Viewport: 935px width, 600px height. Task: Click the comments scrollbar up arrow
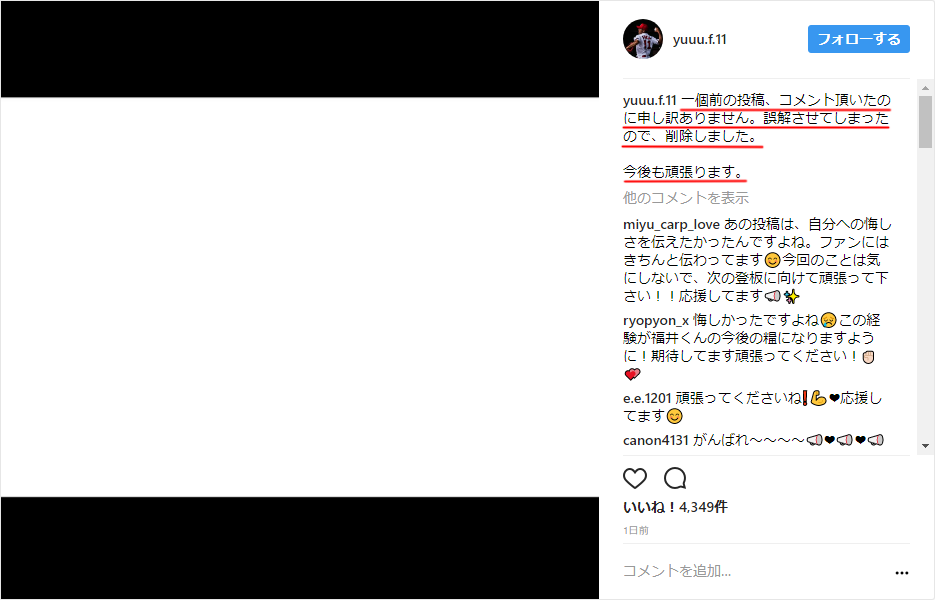(925, 88)
